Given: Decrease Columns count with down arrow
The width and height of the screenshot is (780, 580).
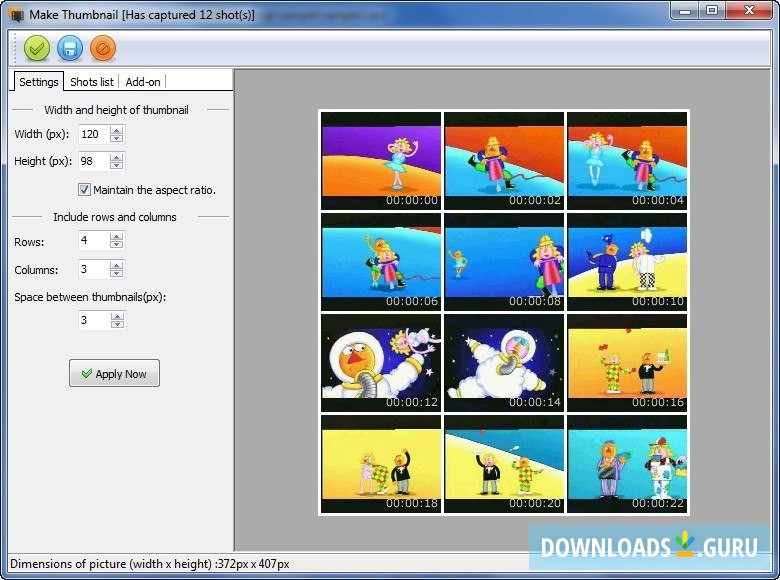Looking at the screenshot, I should (117, 274).
